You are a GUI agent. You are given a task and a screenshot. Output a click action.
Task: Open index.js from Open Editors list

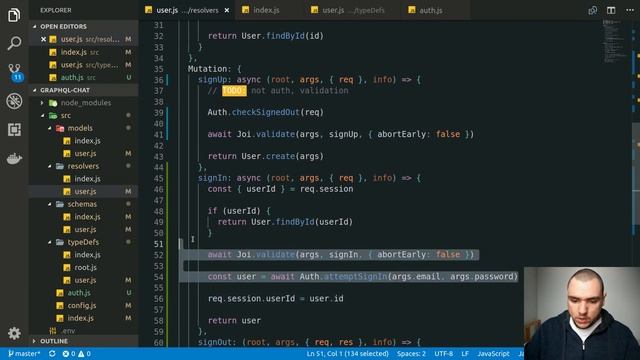click(x=84, y=52)
